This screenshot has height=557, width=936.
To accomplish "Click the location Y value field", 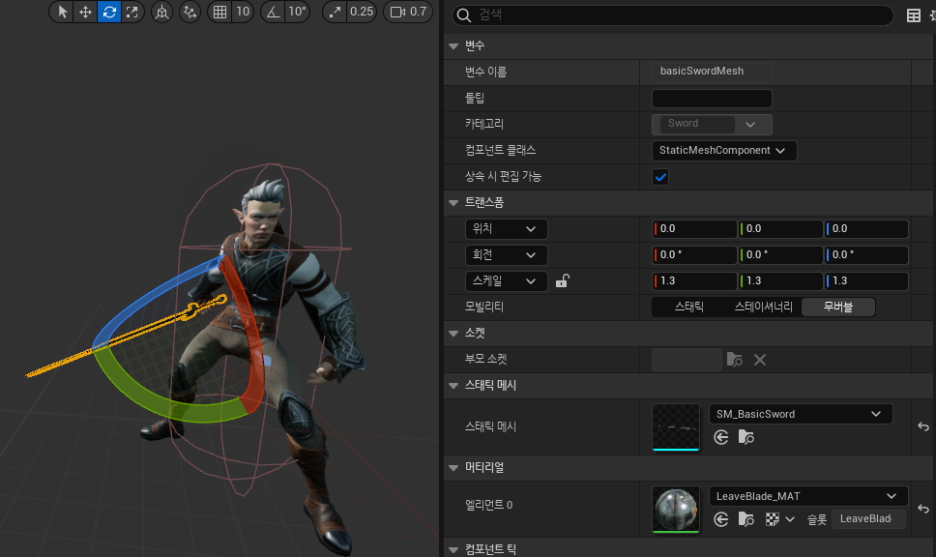I will pyautogui.click(x=780, y=229).
